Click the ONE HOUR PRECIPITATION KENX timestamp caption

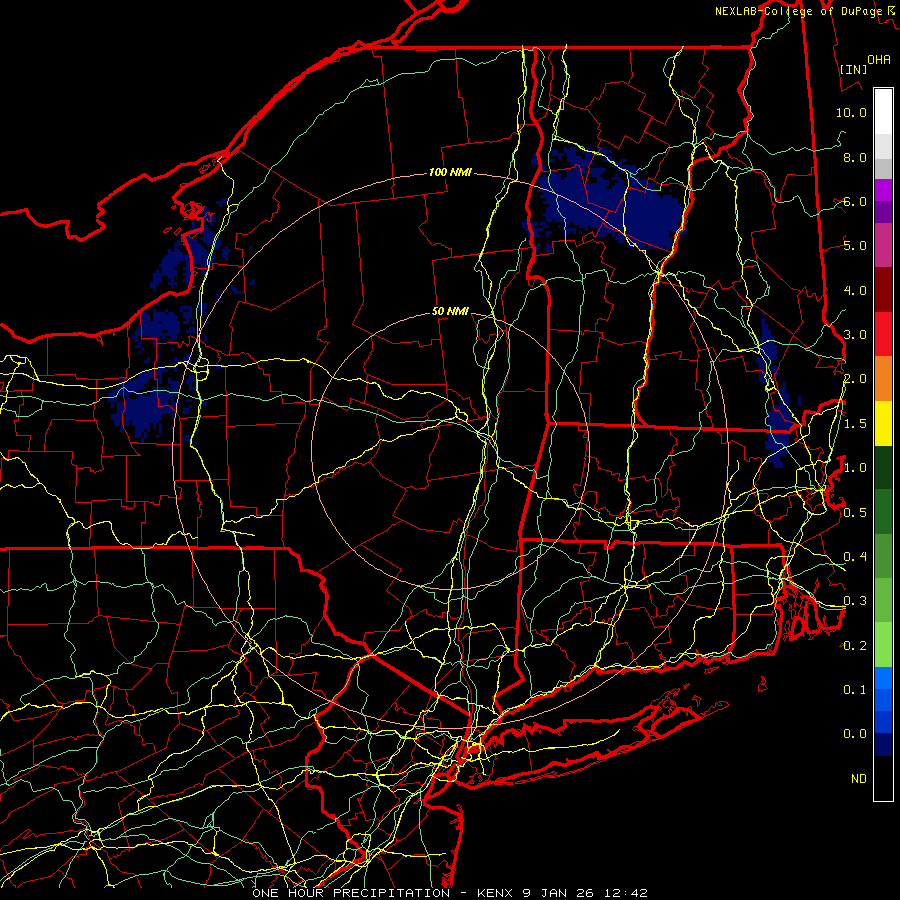pos(450,893)
